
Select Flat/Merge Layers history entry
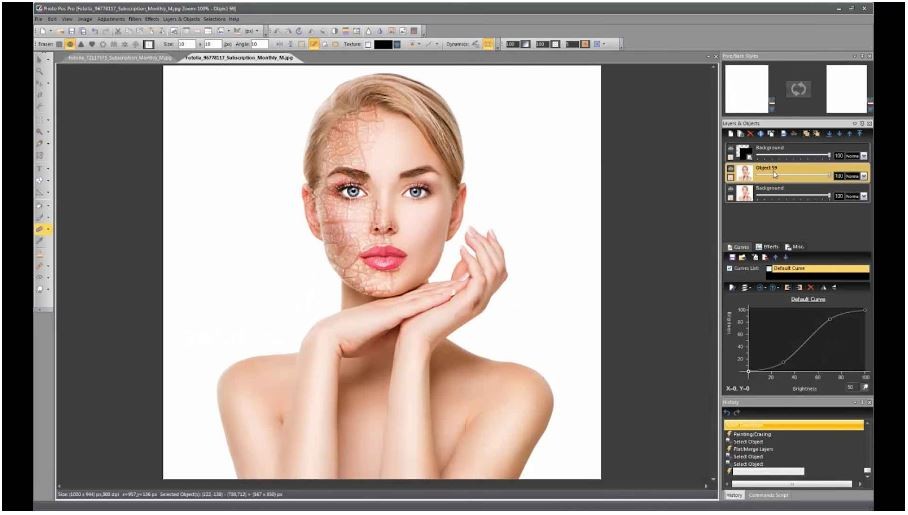[x=752, y=449]
